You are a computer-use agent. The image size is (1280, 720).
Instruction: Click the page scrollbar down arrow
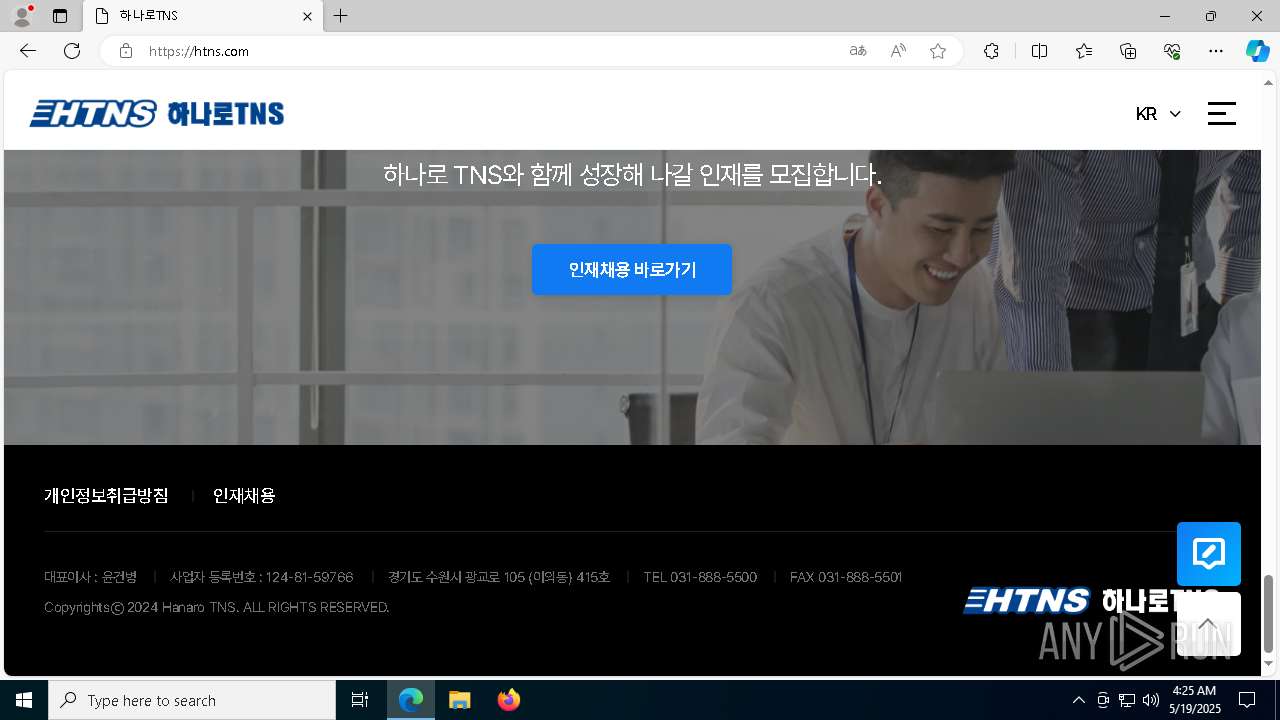[x=1269, y=663]
